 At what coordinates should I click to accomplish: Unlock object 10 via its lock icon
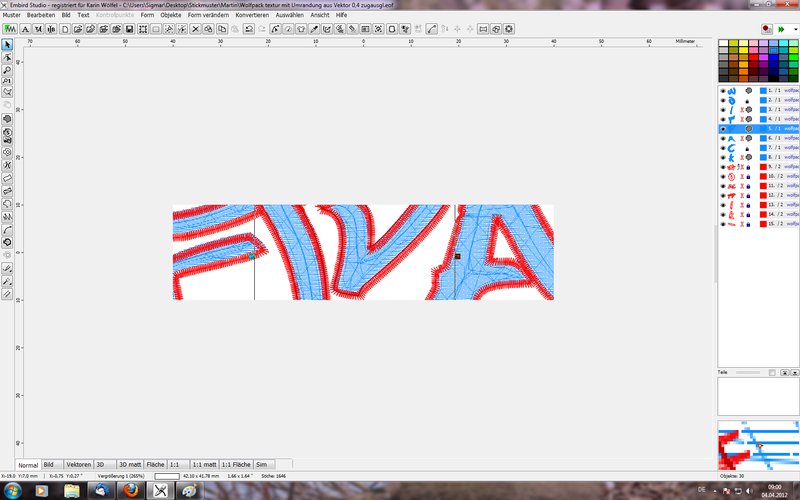point(748,177)
